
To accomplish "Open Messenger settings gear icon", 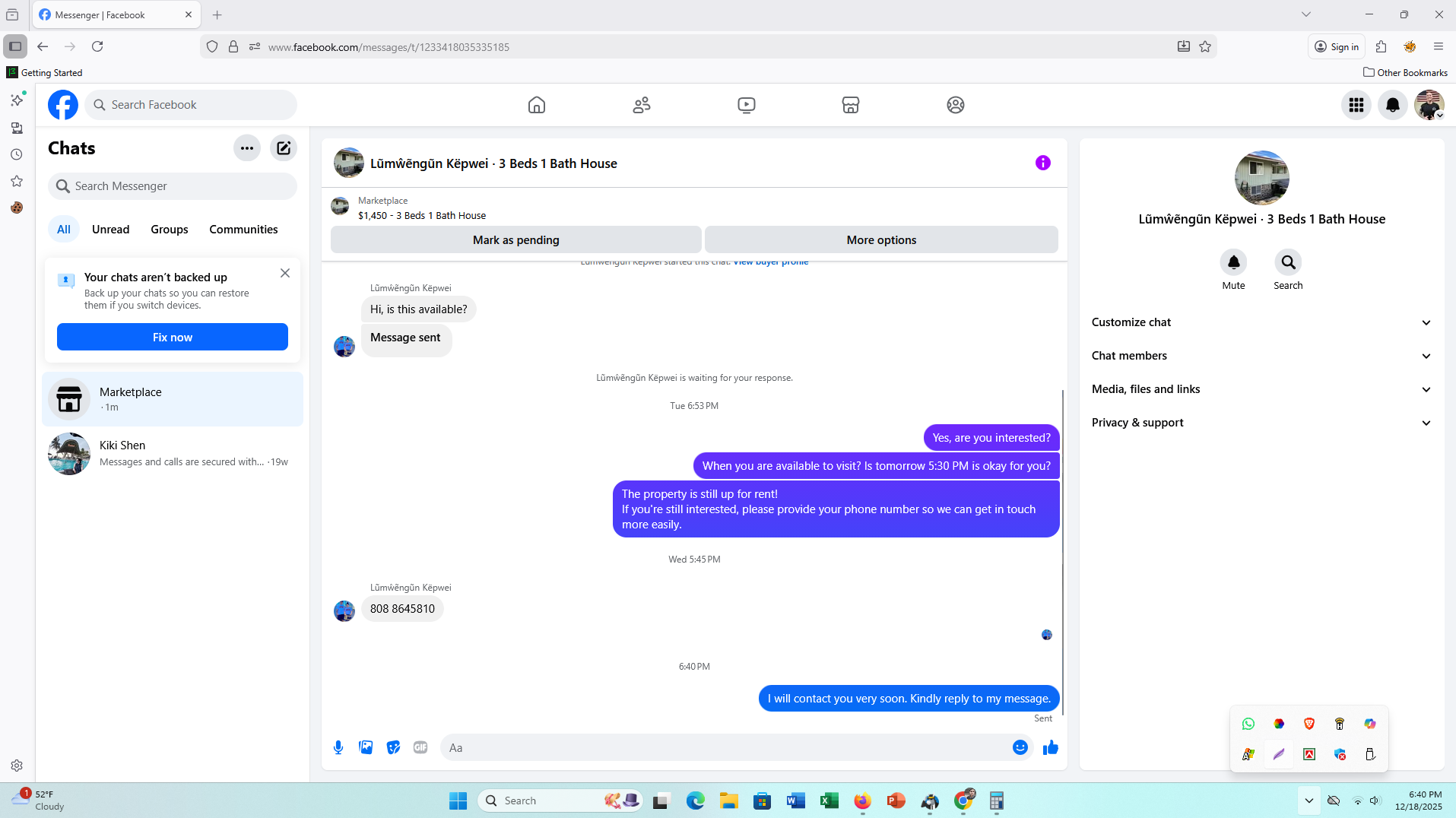I will tap(17, 766).
